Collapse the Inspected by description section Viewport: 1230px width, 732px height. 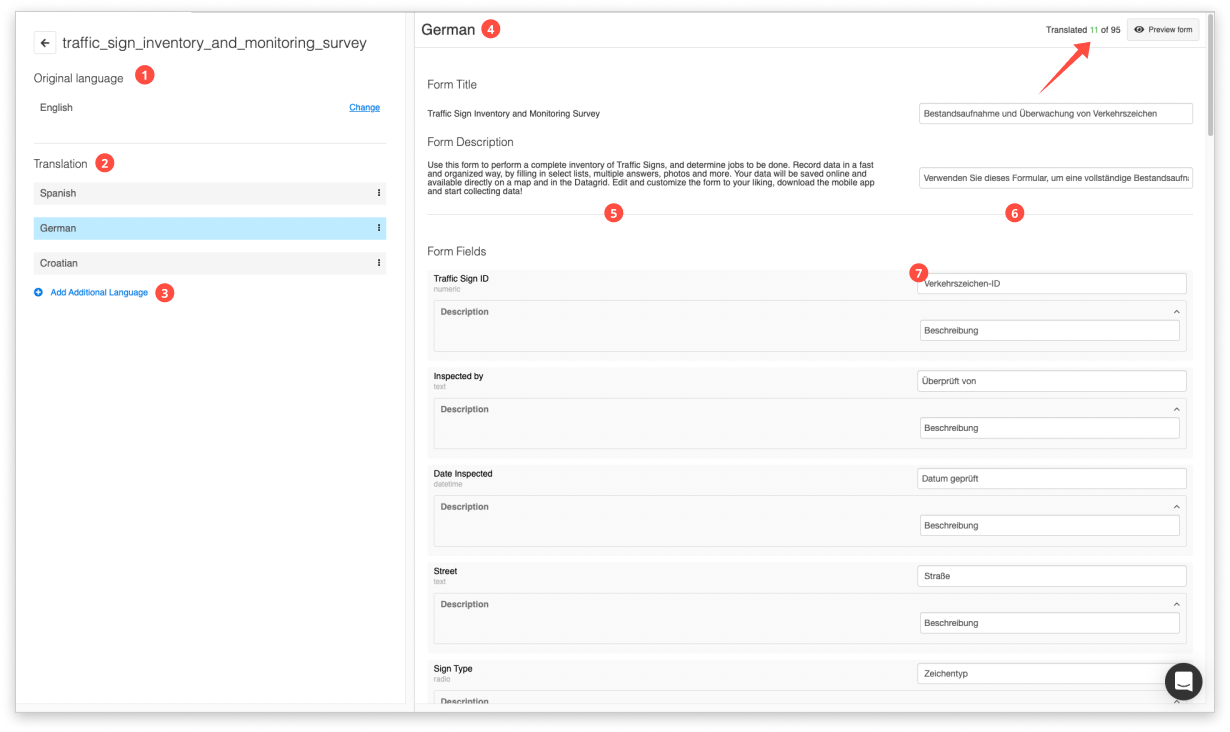click(x=1176, y=408)
